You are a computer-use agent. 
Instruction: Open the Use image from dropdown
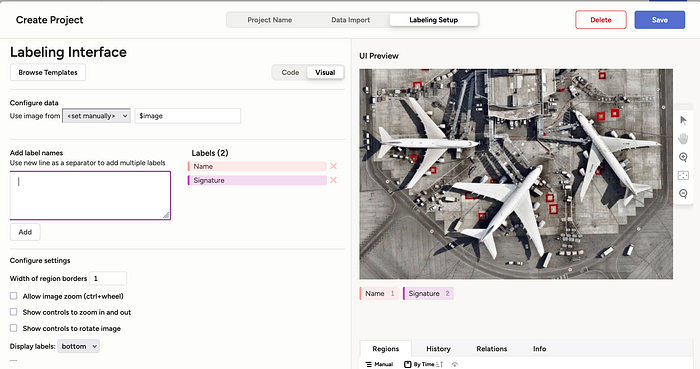click(x=96, y=116)
